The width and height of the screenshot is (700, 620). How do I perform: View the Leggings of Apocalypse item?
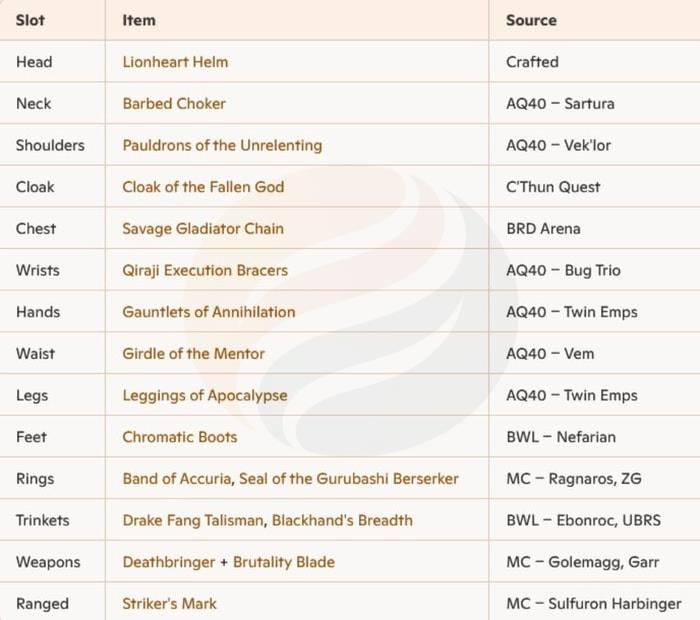tap(205, 395)
